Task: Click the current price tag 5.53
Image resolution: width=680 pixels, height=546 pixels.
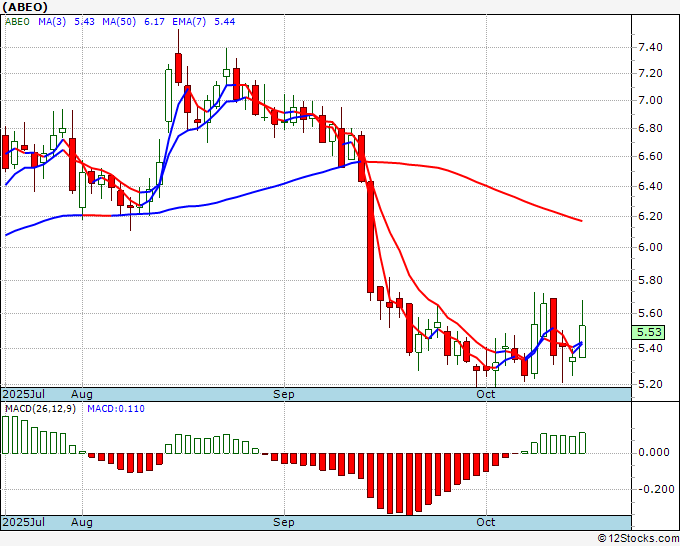Action: point(649,332)
